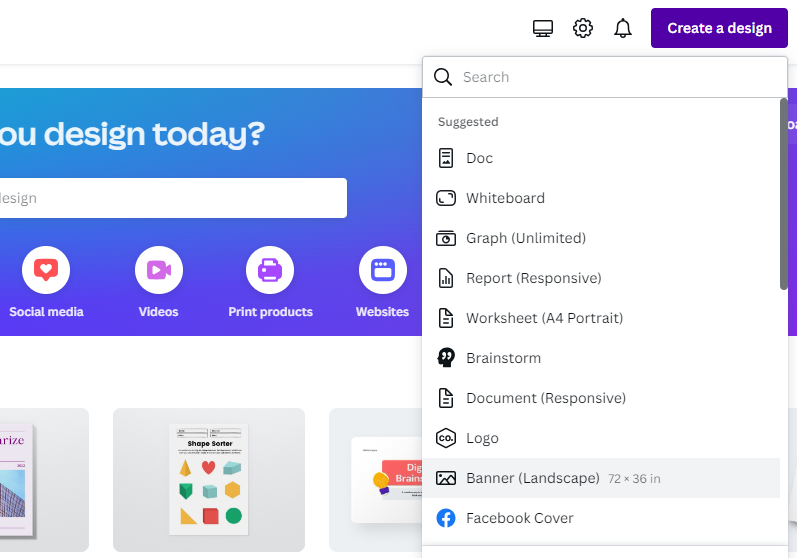Select Document (Responsive) entry
This screenshot has width=797, height=558.
click(x=601, y=398)
